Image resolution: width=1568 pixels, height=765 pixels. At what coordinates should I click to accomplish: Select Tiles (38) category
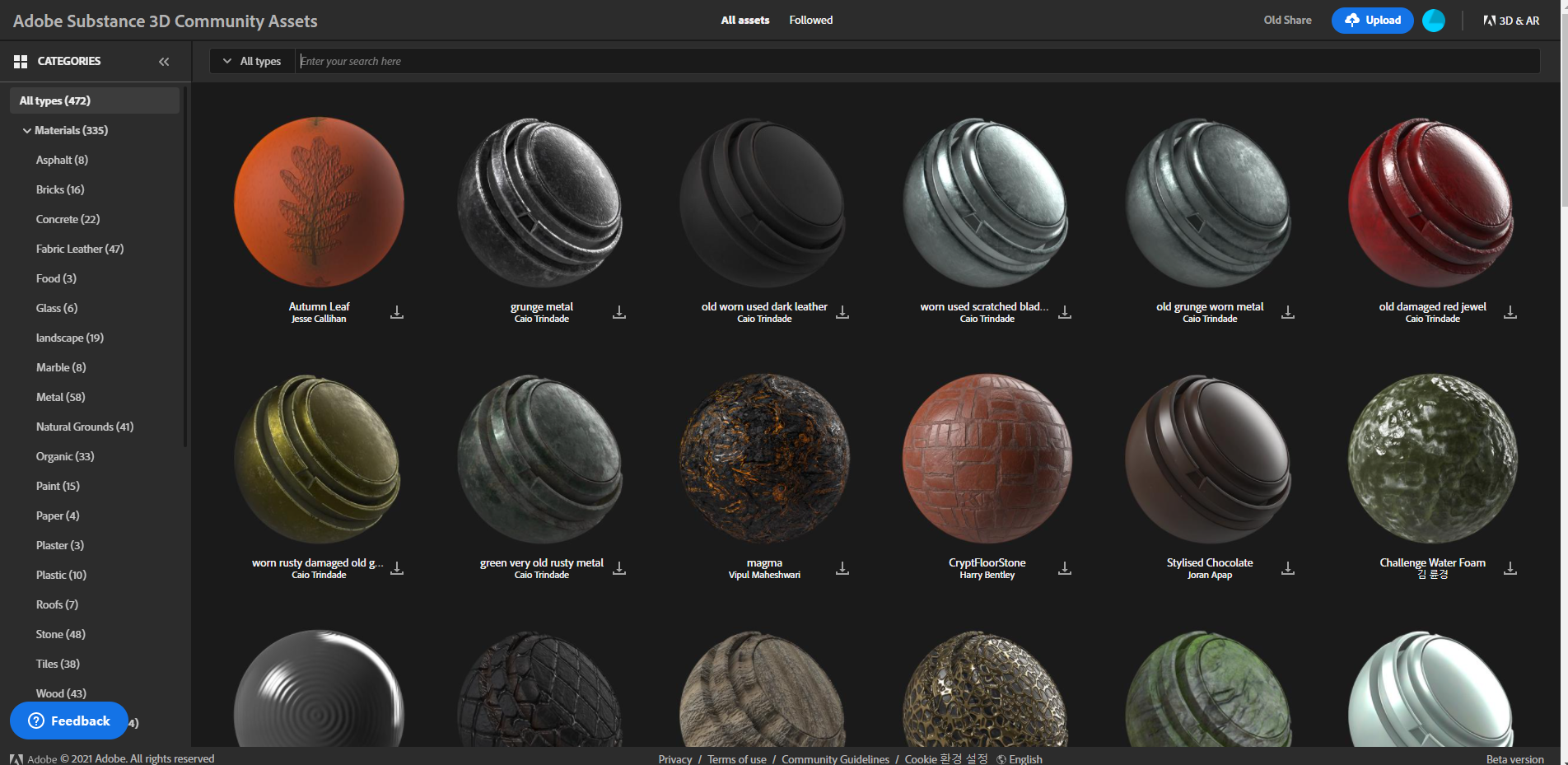(58, 664)
